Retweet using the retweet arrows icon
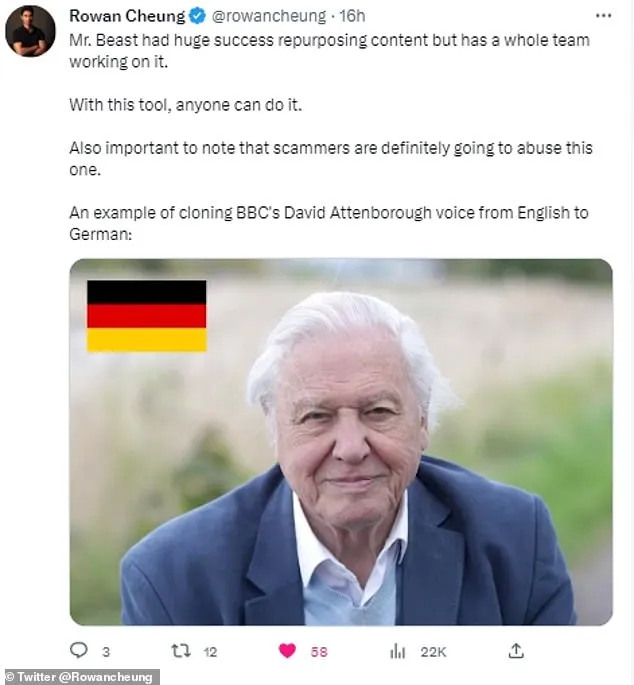 point(181,651)
